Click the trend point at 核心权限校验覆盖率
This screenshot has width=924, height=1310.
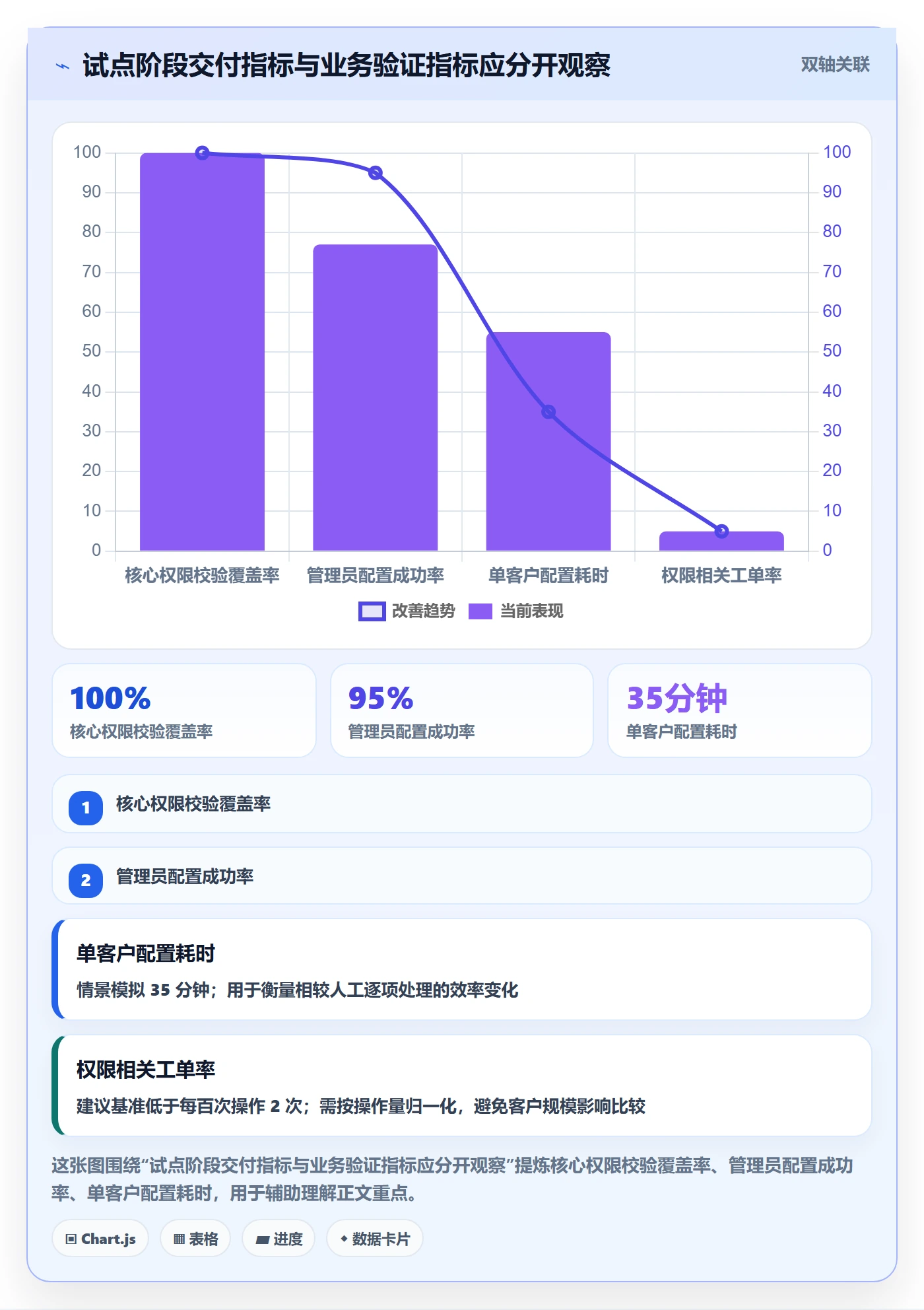click(203, 153)
